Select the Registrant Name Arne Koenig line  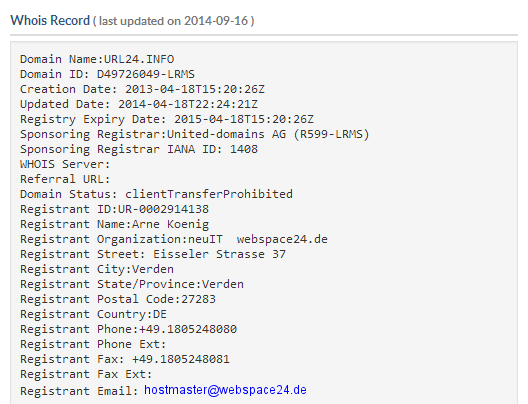pos(114,224)
